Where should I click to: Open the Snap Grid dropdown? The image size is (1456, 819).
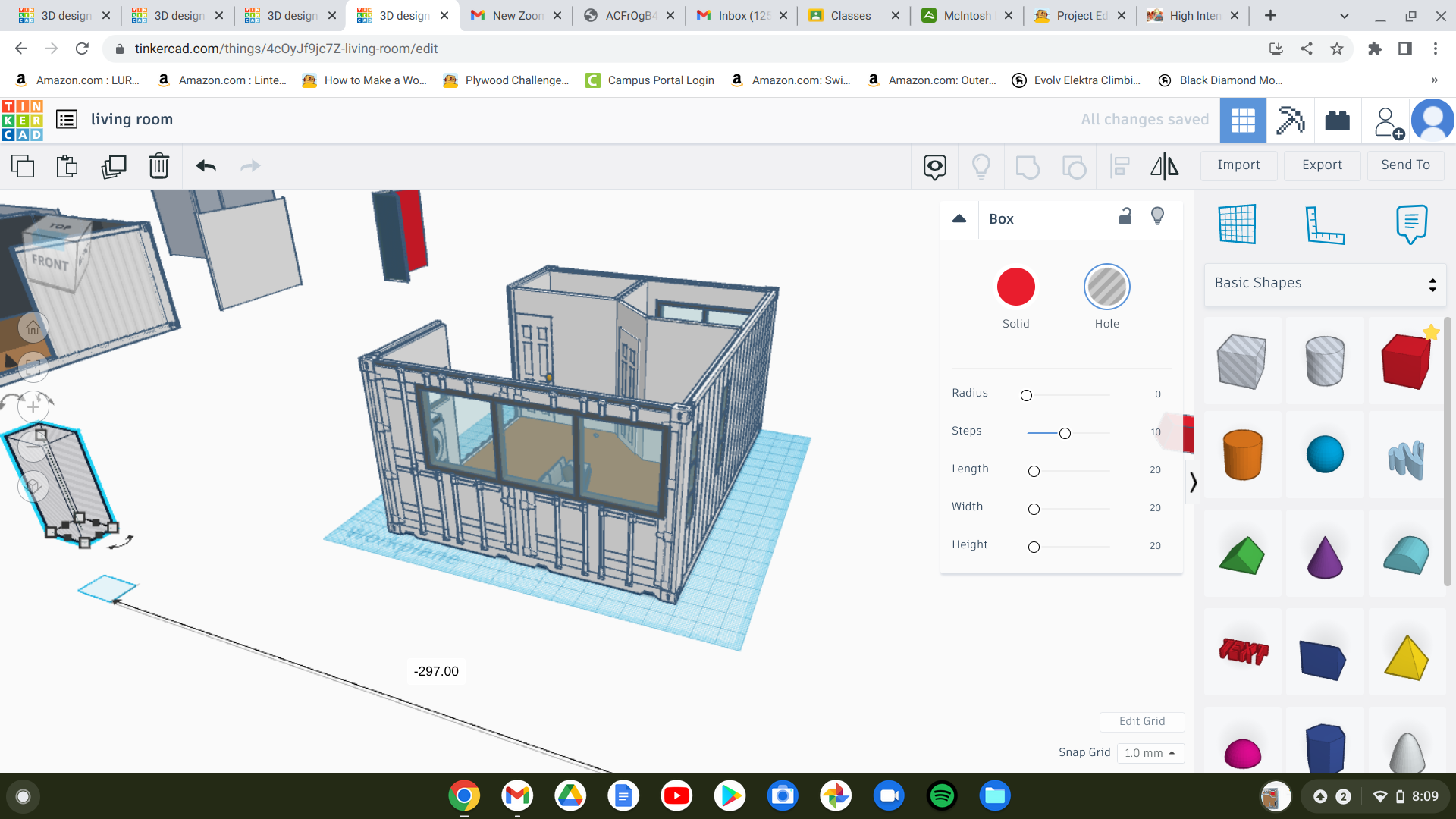tap(1150, 753)
